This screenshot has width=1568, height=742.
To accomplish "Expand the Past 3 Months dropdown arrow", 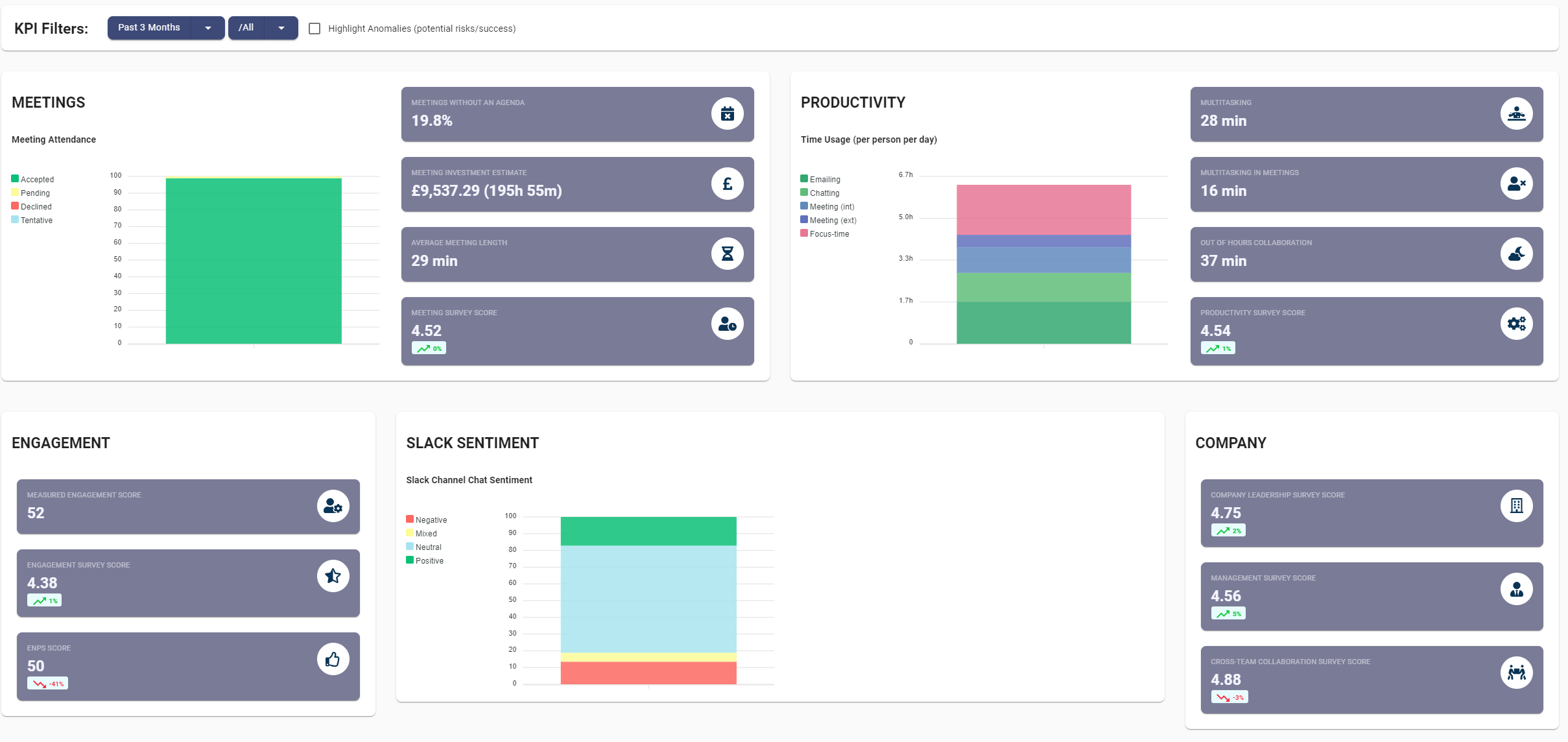I will [x=208, y=28].
